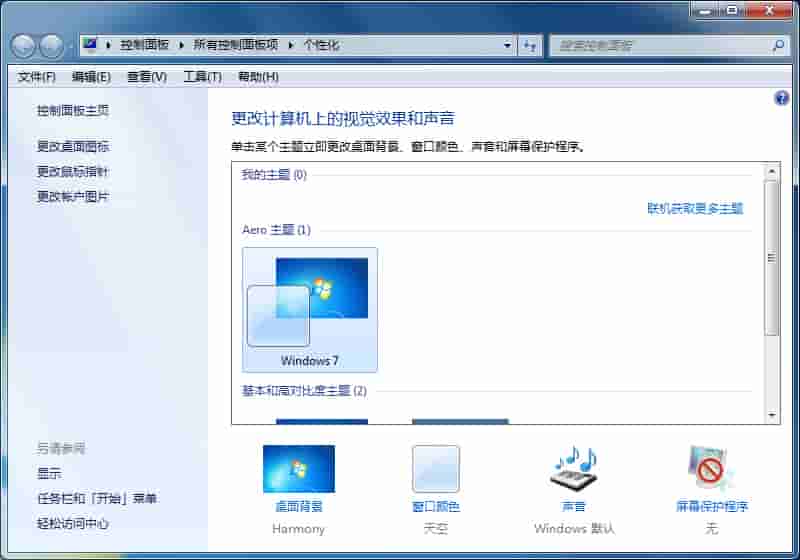Click the Aero 主题 (1) group header

pyautogui.click(x=276, y=230)
